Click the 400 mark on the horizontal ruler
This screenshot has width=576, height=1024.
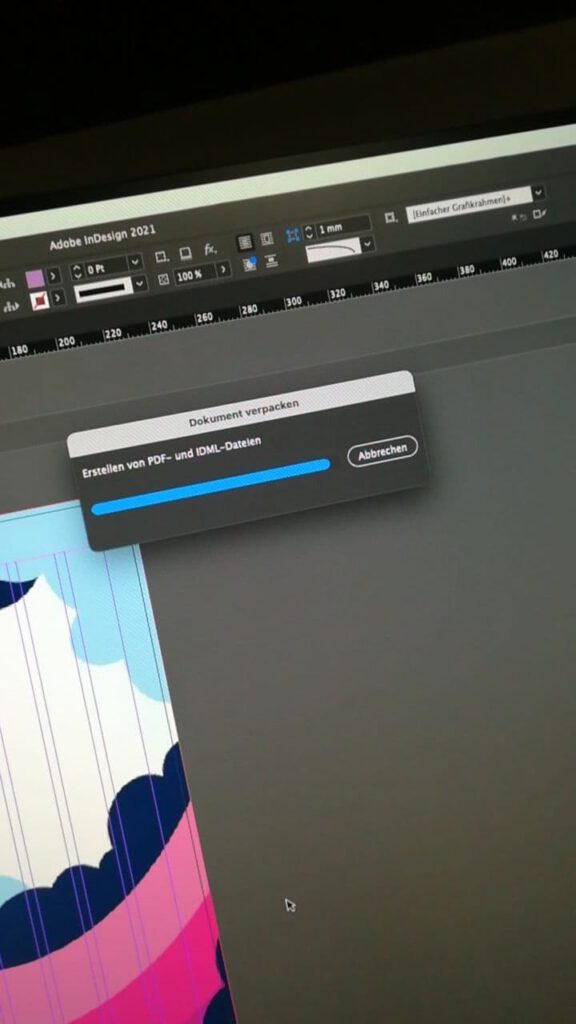coord(509,263)
